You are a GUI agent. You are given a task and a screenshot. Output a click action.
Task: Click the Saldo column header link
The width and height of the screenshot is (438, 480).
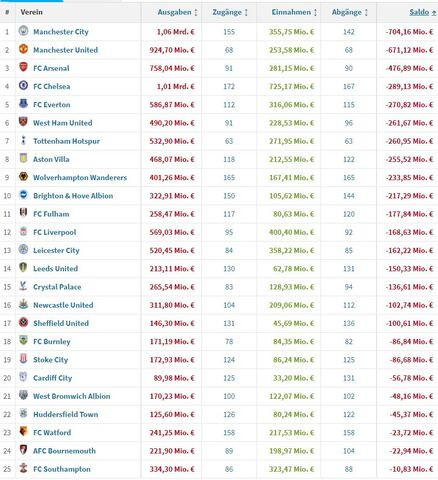click(419, 12)
